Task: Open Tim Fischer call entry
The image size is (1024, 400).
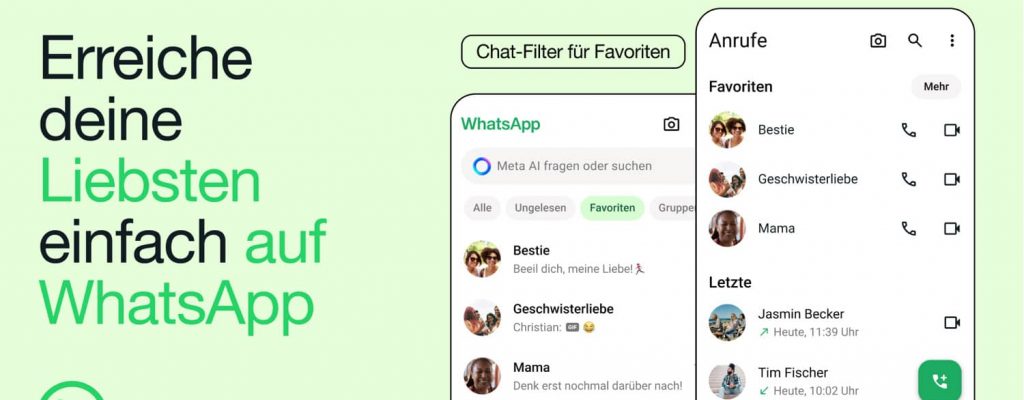Action: pos(810,381)
